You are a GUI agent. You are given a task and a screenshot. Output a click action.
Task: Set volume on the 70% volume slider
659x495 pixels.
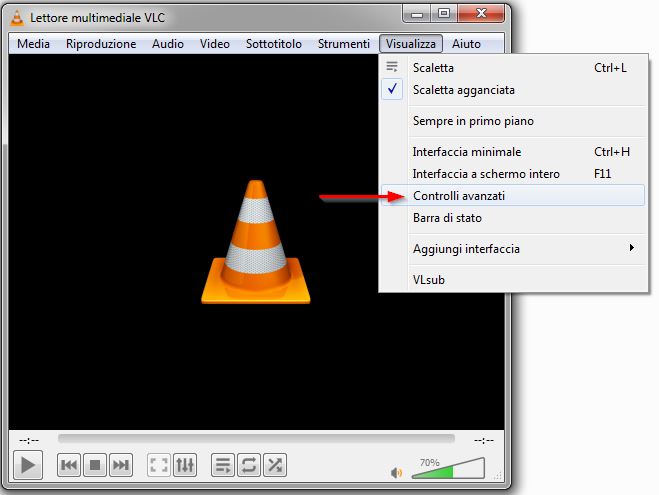coord(448,469)
